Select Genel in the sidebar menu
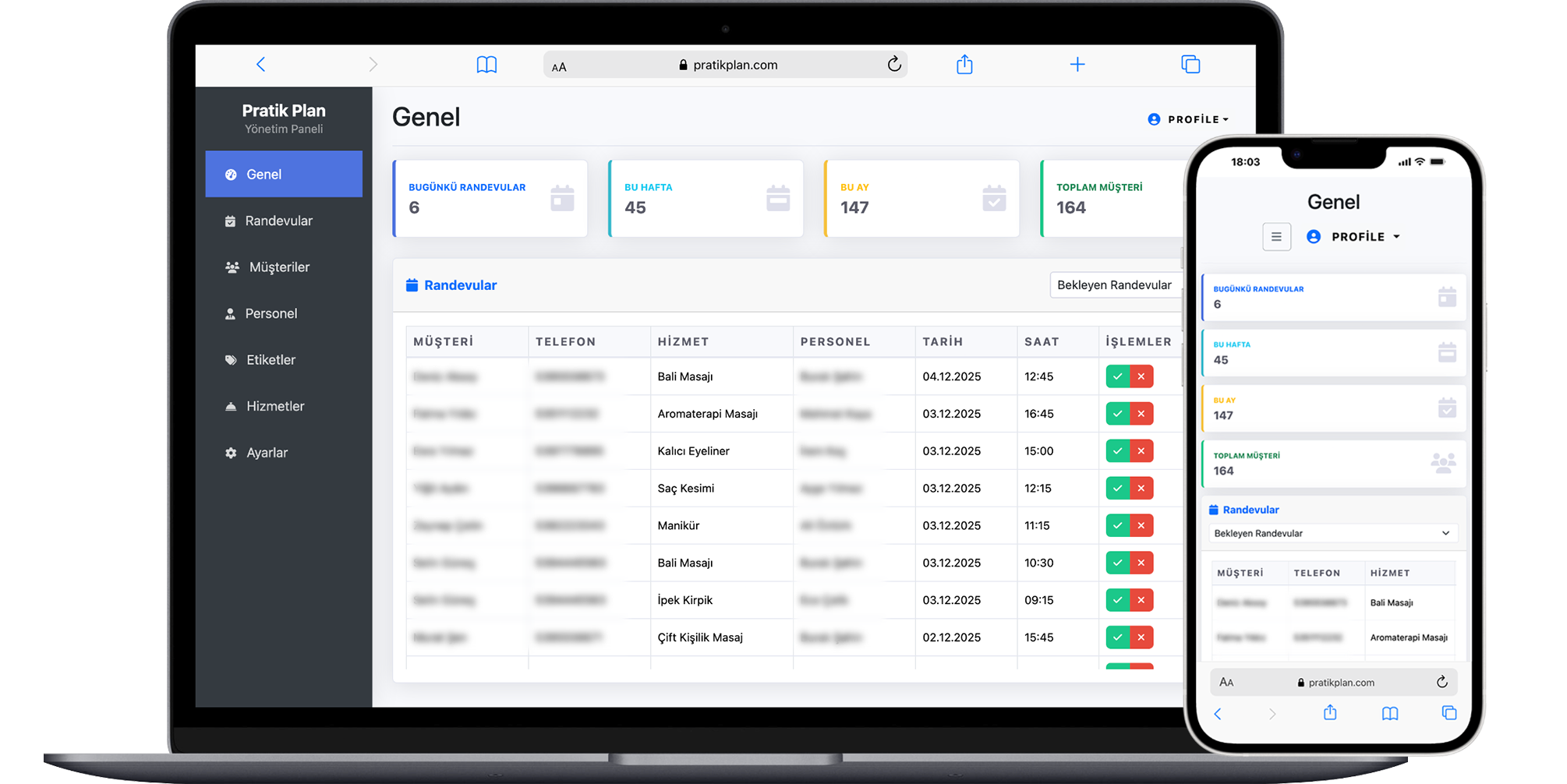This screenshot has width=1567, height=784. tap(265, 174)
